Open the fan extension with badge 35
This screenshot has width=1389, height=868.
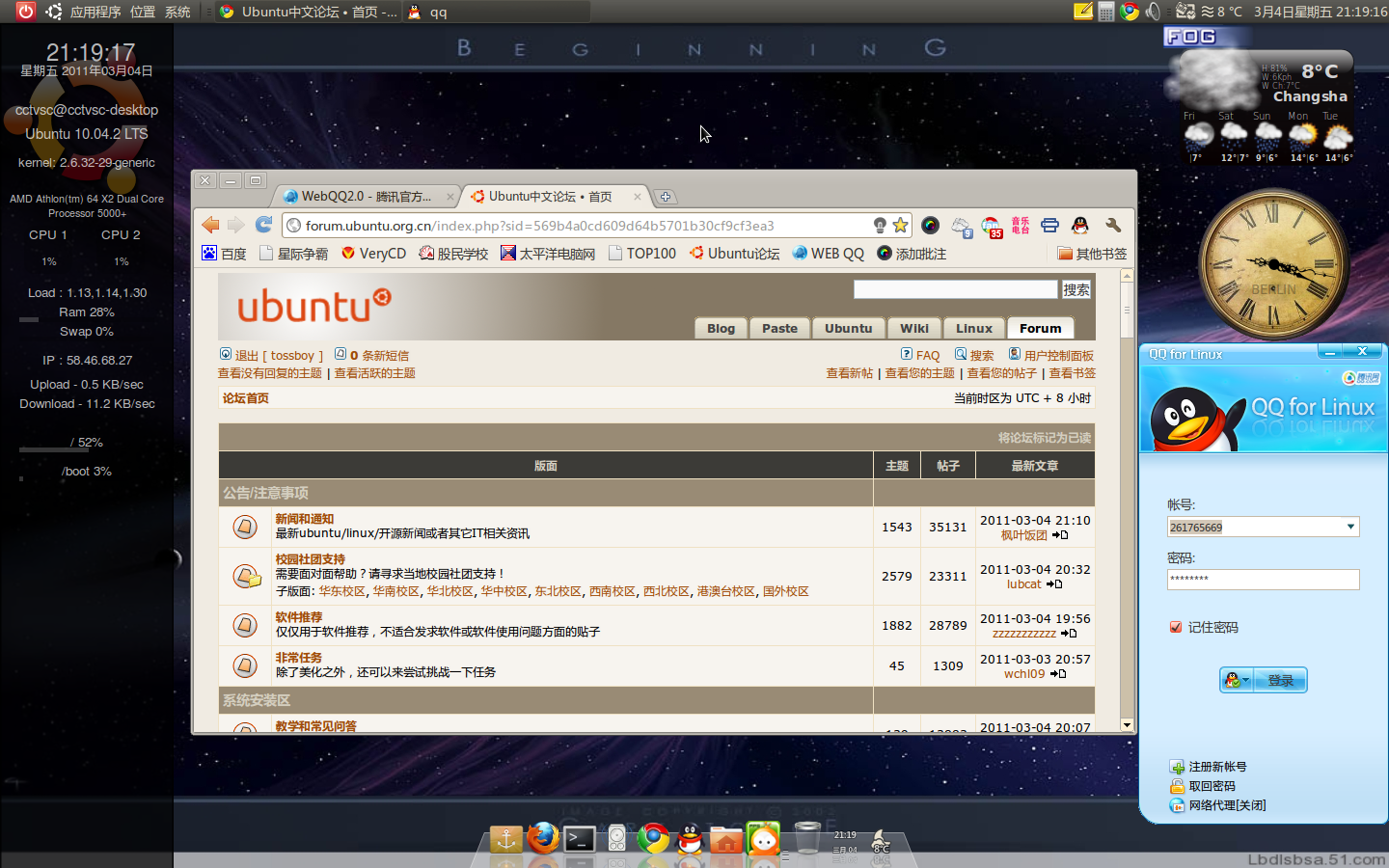coord(992,227)
